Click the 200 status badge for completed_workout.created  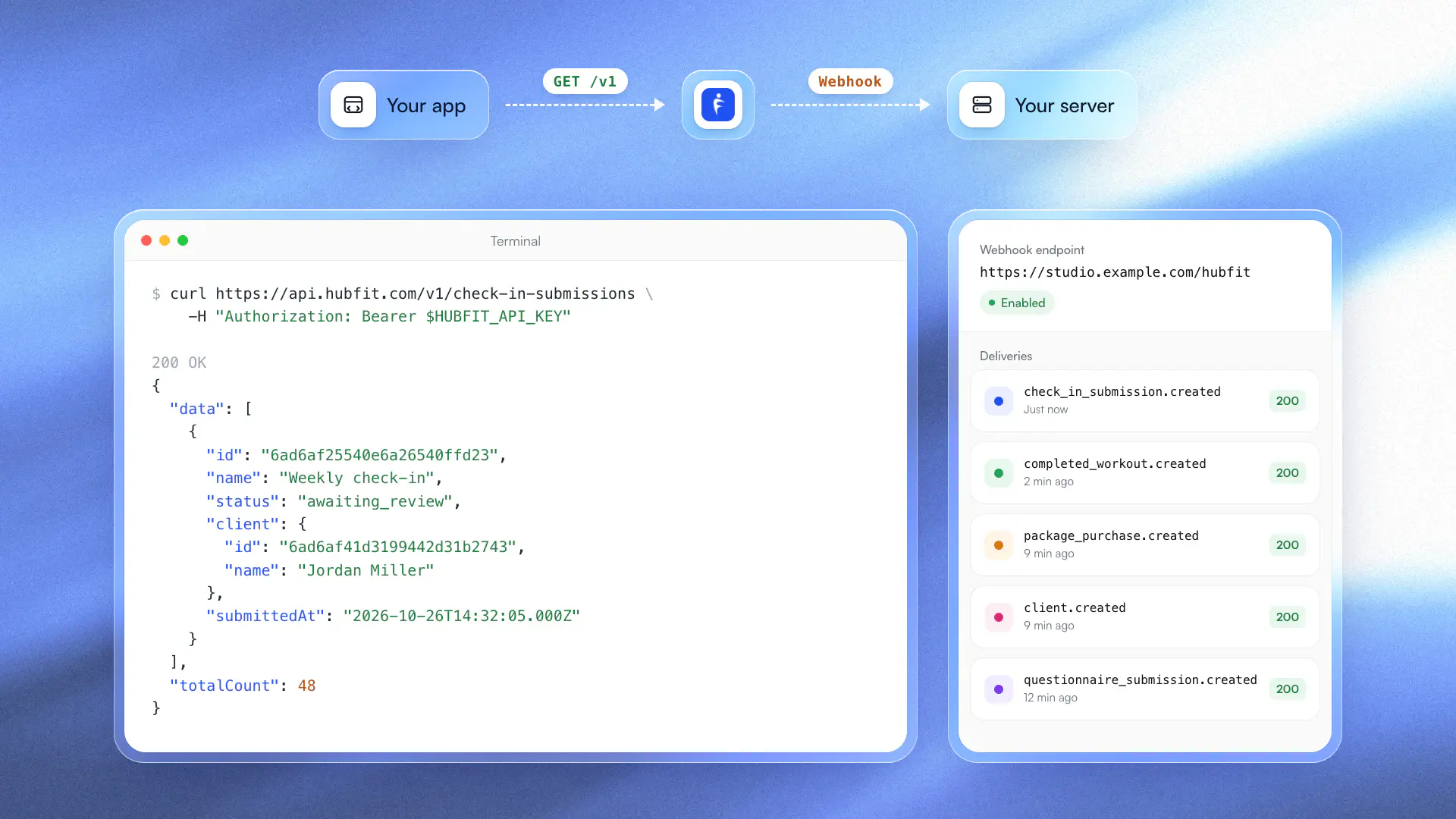(1287, 473)
